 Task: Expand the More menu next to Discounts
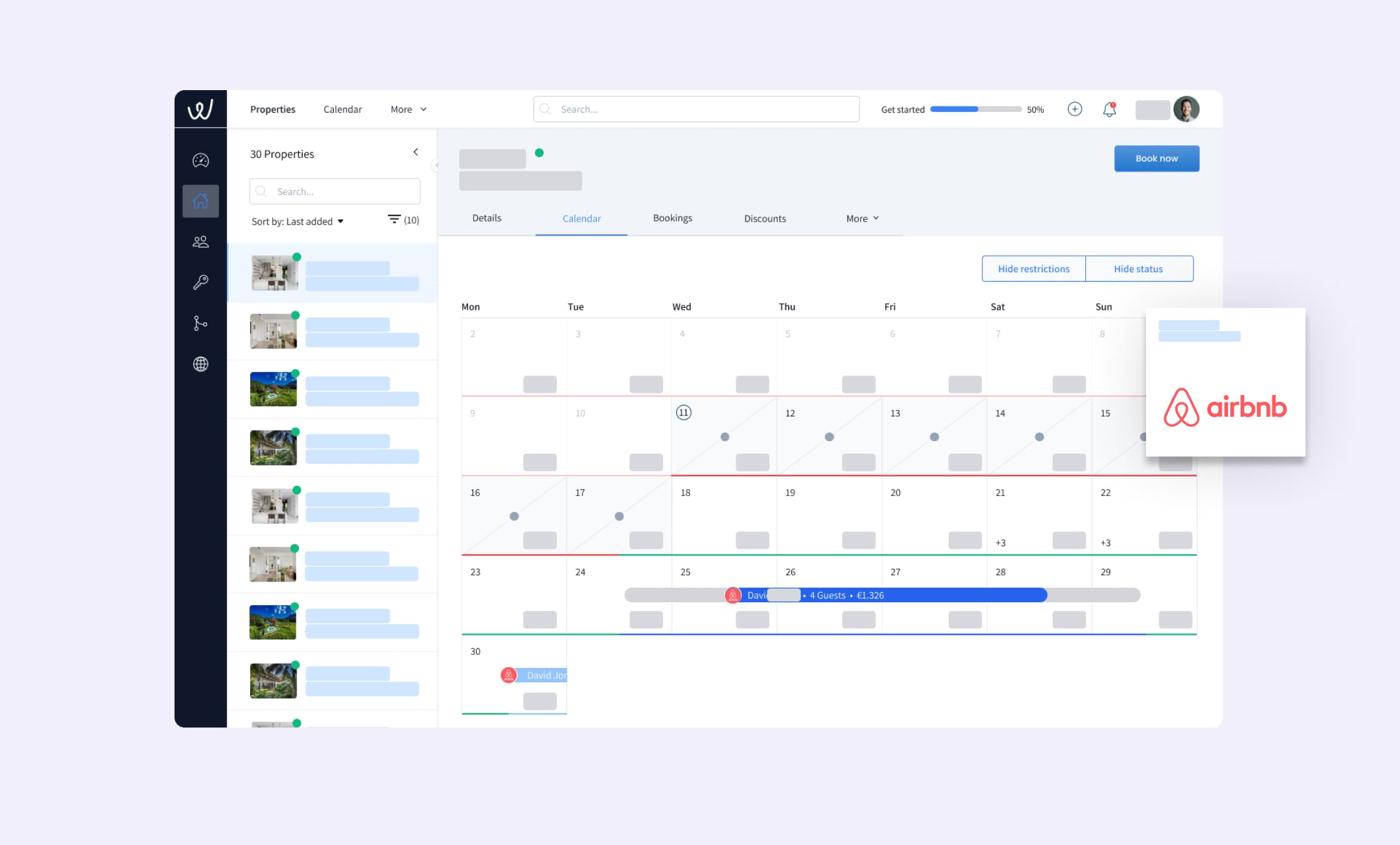point(861,218)
